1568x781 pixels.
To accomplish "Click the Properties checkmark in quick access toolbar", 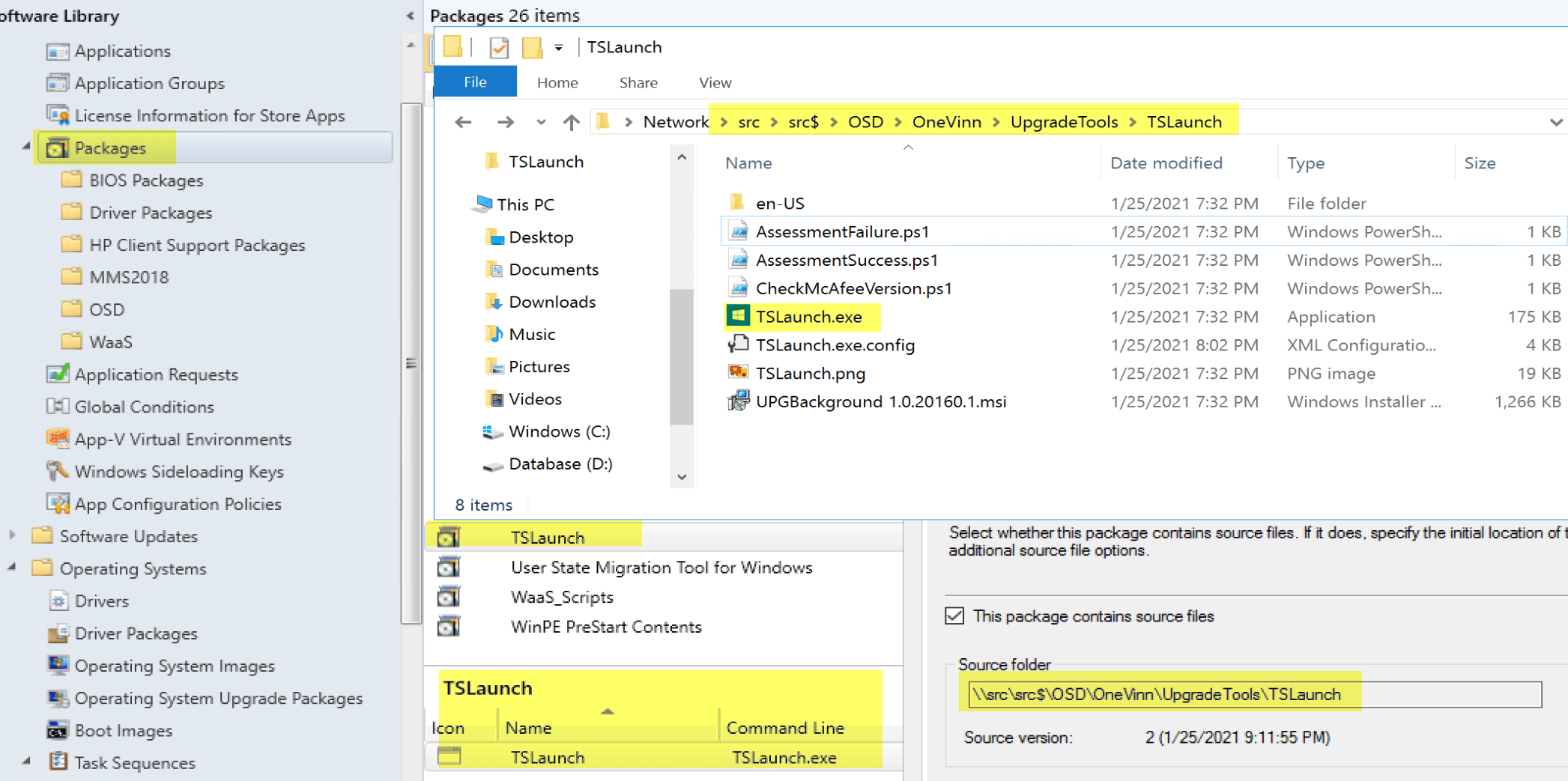I will coord(498,48).
